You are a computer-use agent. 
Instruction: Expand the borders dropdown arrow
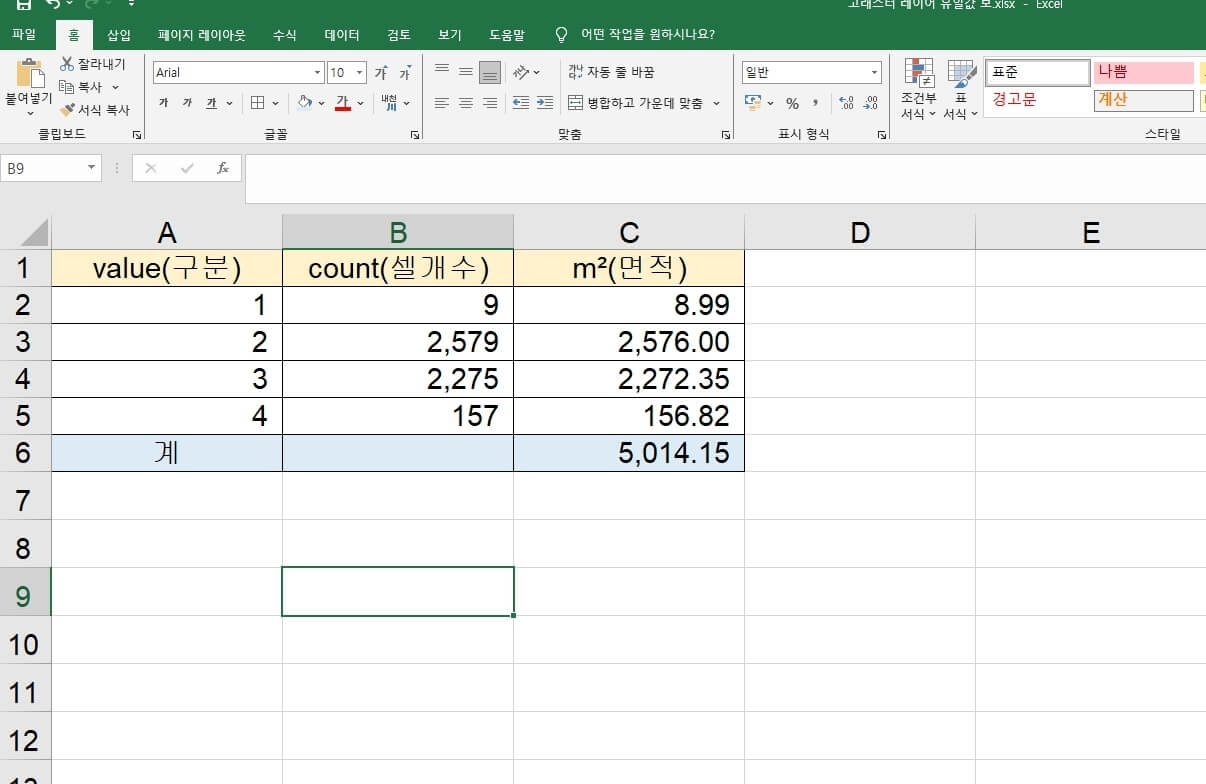point(275,103)
